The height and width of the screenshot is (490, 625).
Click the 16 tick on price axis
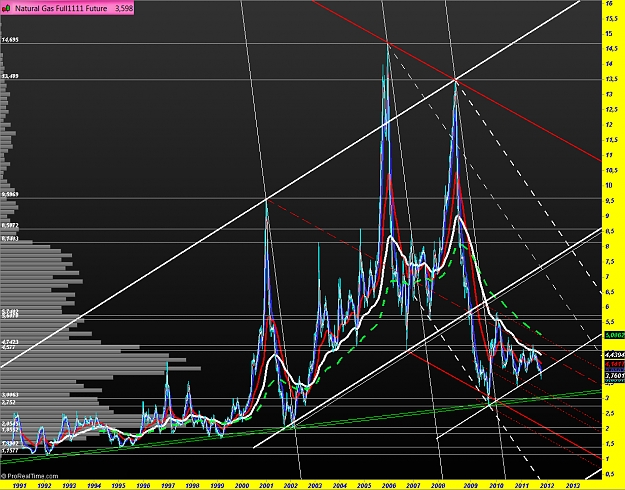tap(609, 3)
